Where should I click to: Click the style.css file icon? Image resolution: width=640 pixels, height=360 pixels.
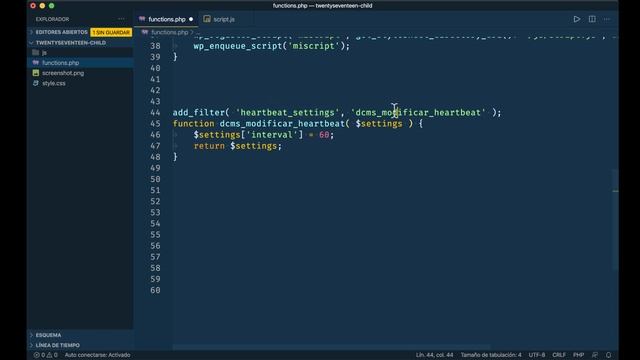(36, 83)
